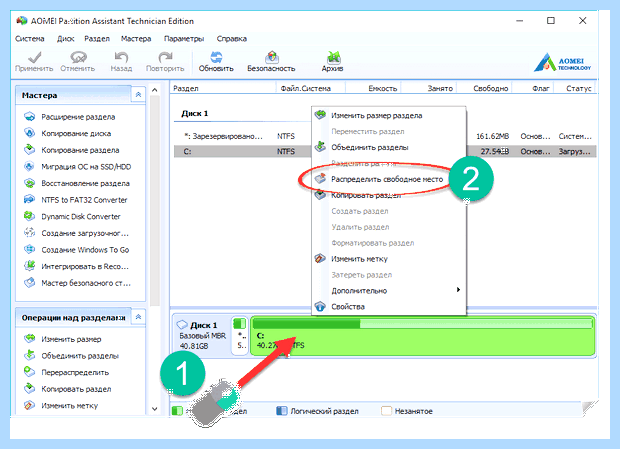Collapse the Операции над разделами panel chevron

click(138, 317)
